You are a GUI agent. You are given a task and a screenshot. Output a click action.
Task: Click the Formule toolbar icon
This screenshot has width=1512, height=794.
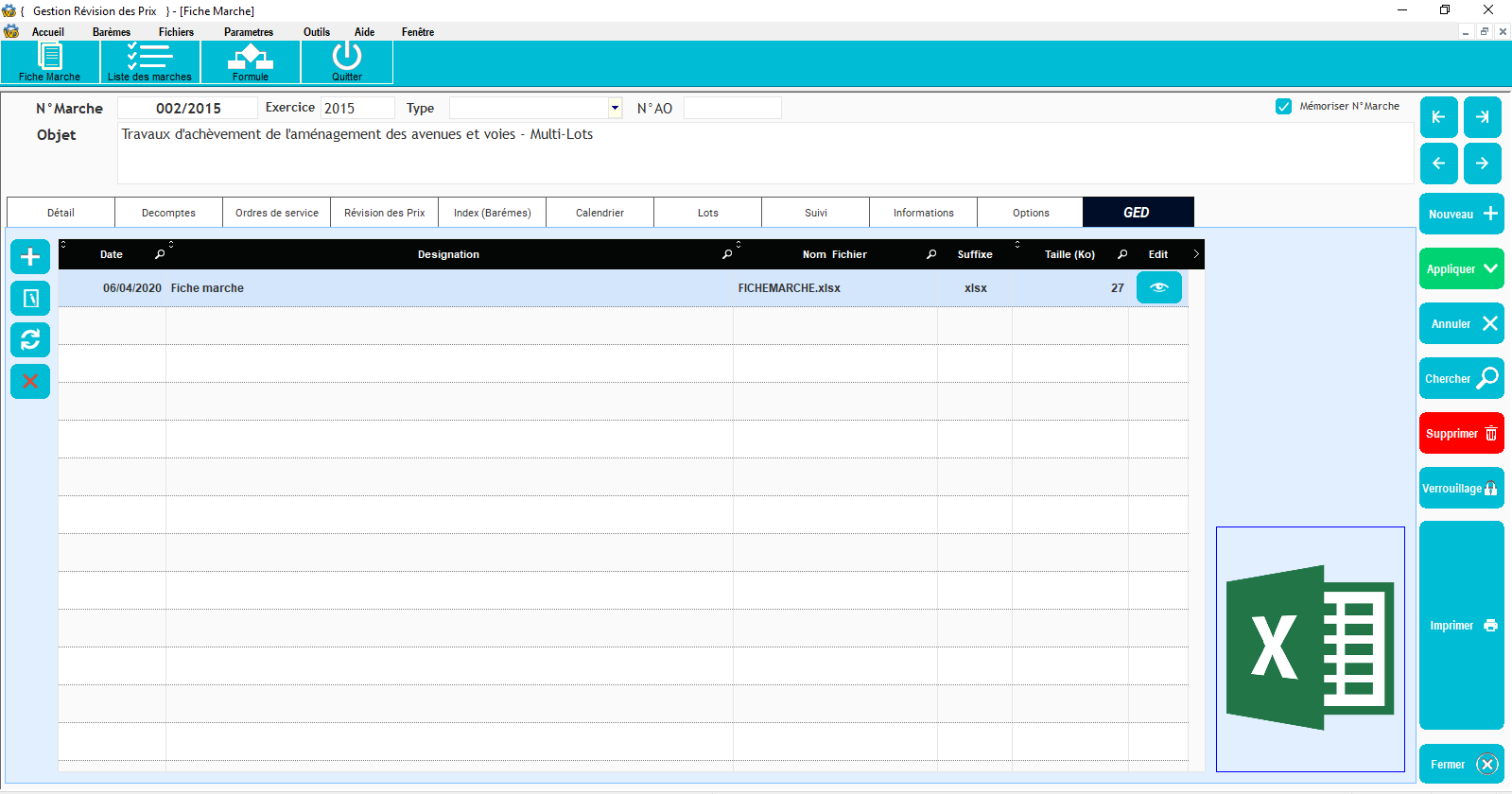[251, 61]
